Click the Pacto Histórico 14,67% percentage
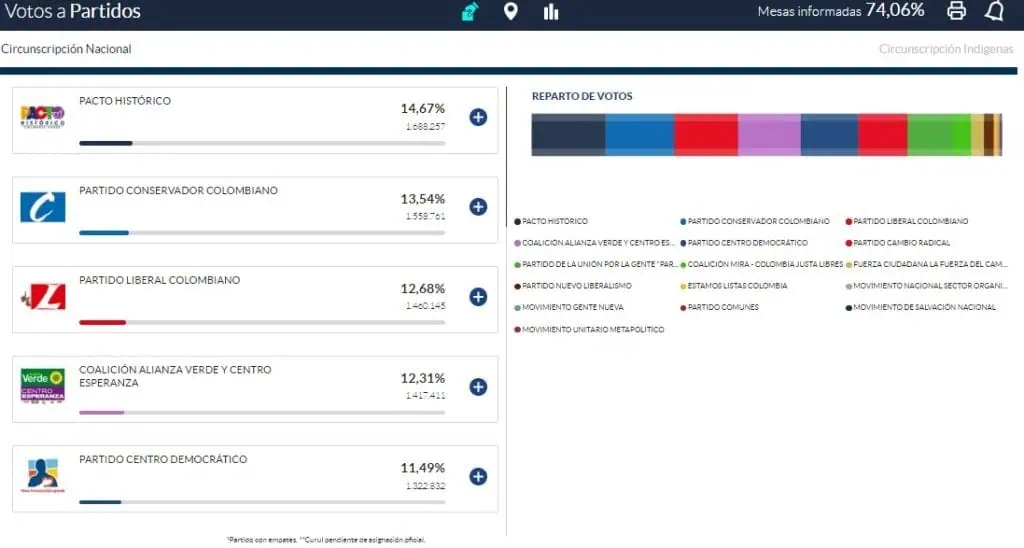This screenshot has width=1024, height=548. [x=423, y=108]
